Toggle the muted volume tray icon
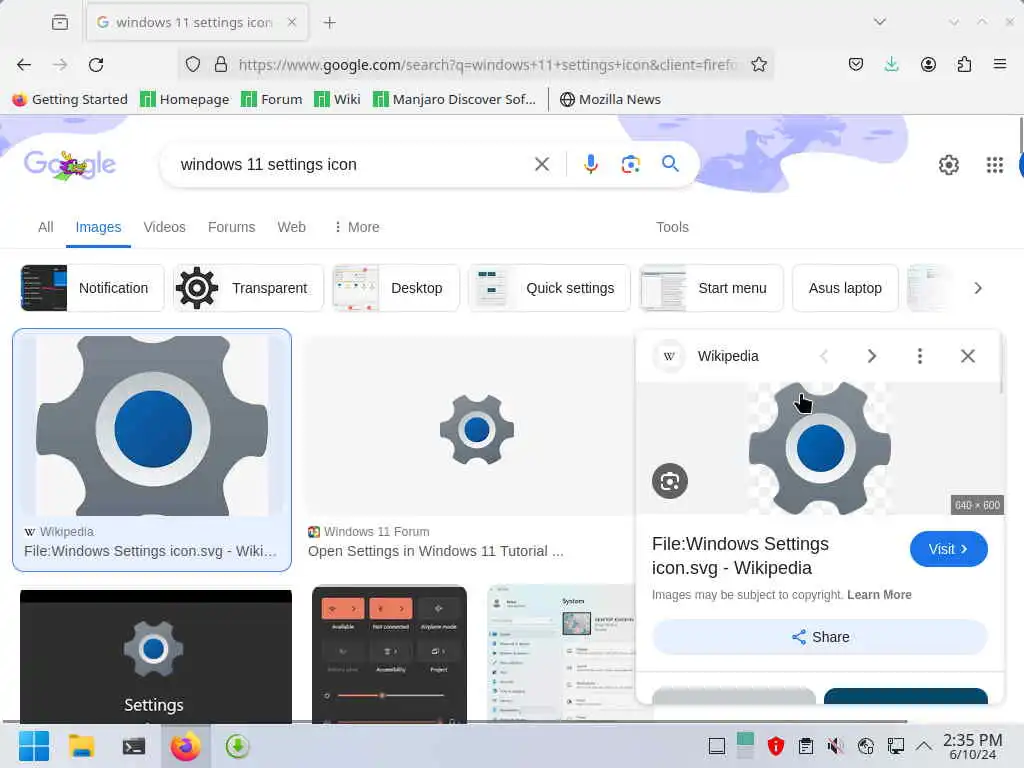This screenshot has width=1024, height=768. pyautogui.click(x=835, y=746)
